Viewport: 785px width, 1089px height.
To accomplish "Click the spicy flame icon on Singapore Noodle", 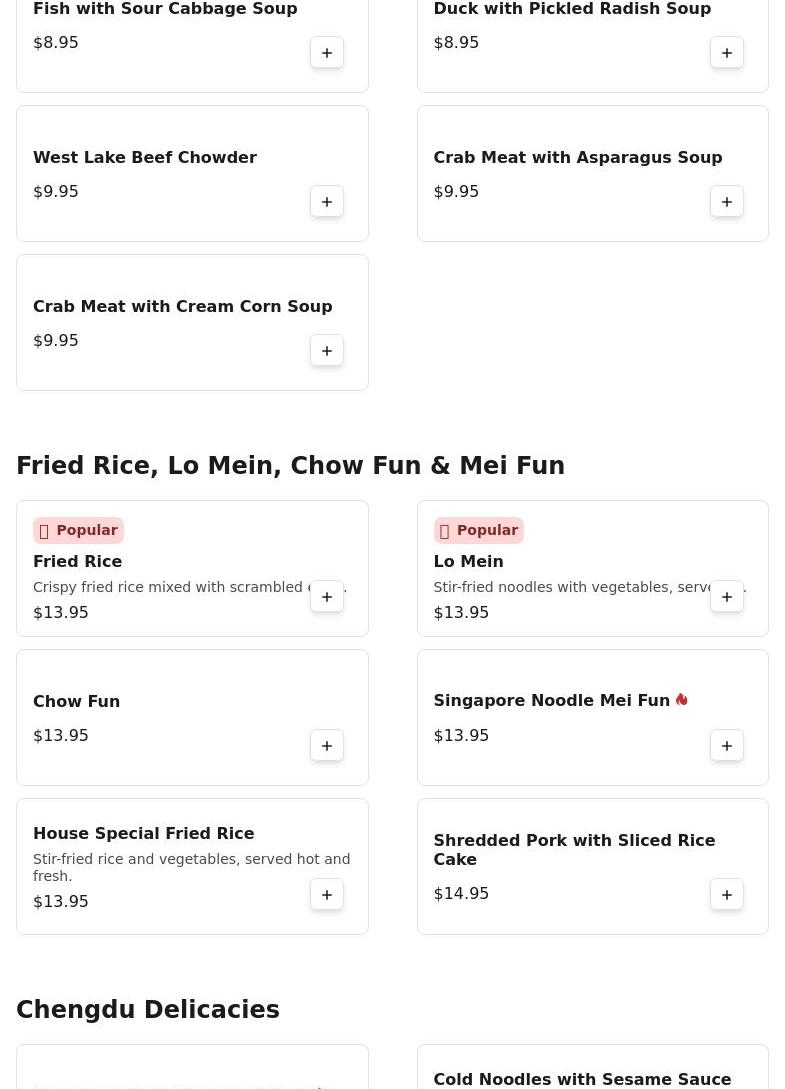I will tap(682, 700).
